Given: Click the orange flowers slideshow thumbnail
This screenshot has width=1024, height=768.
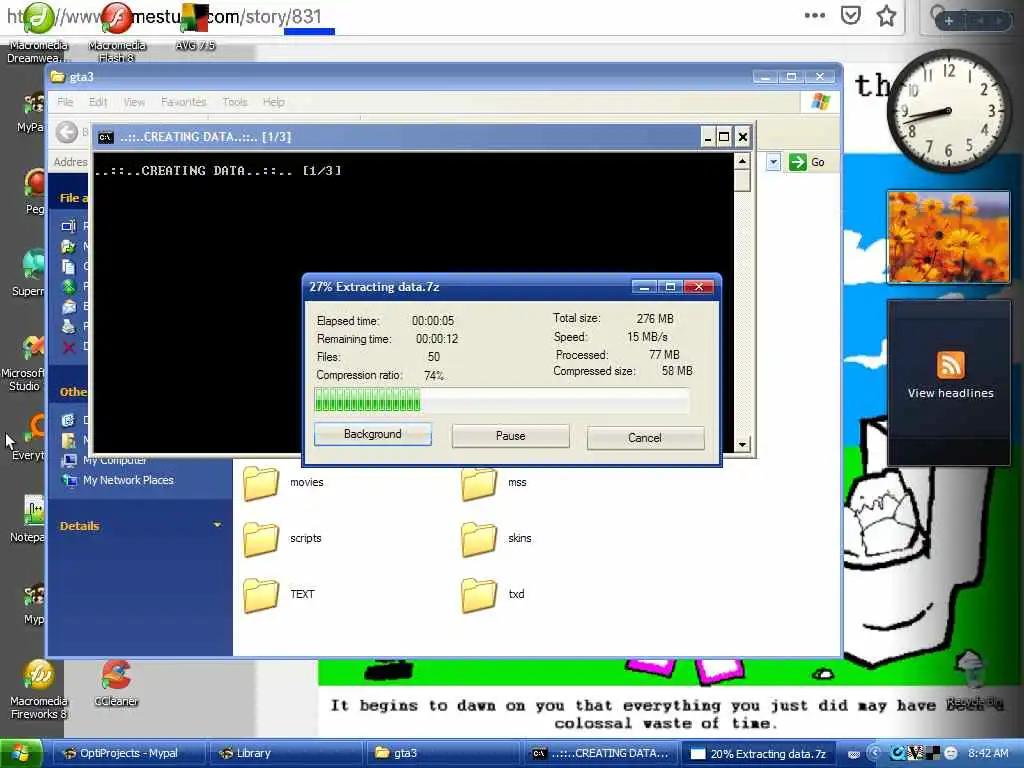Looking at the screenshot, I should pos(948,237).
